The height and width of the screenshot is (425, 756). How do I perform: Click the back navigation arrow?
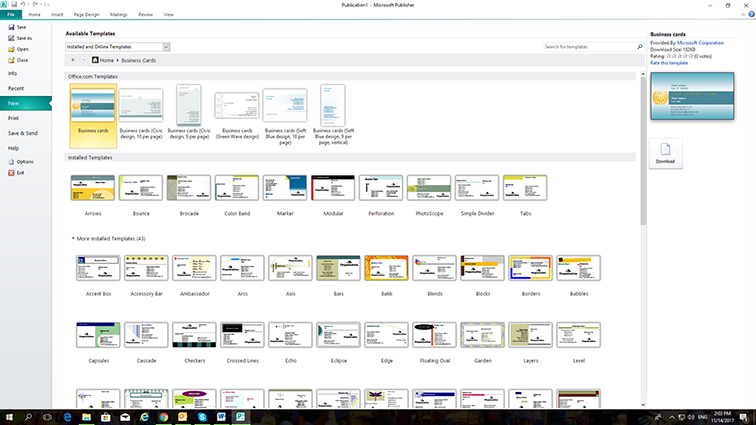point(73,60)
